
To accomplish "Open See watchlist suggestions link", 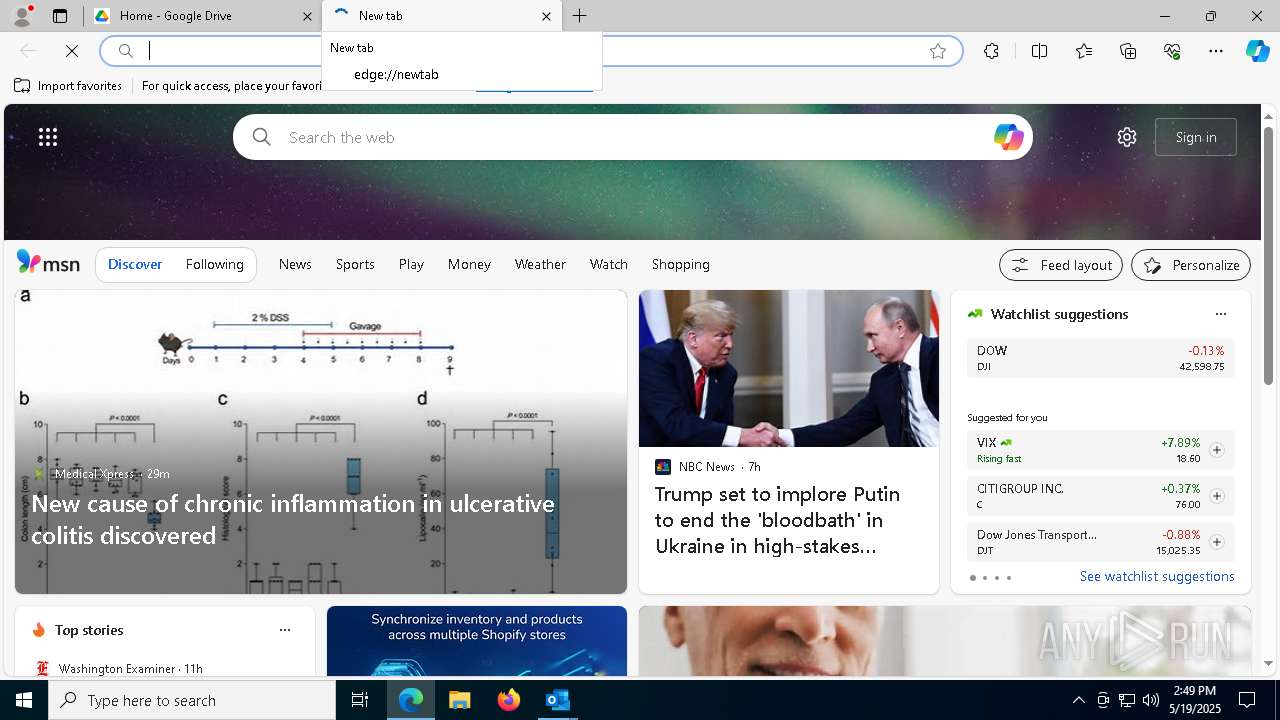I will click(1157, 576).
